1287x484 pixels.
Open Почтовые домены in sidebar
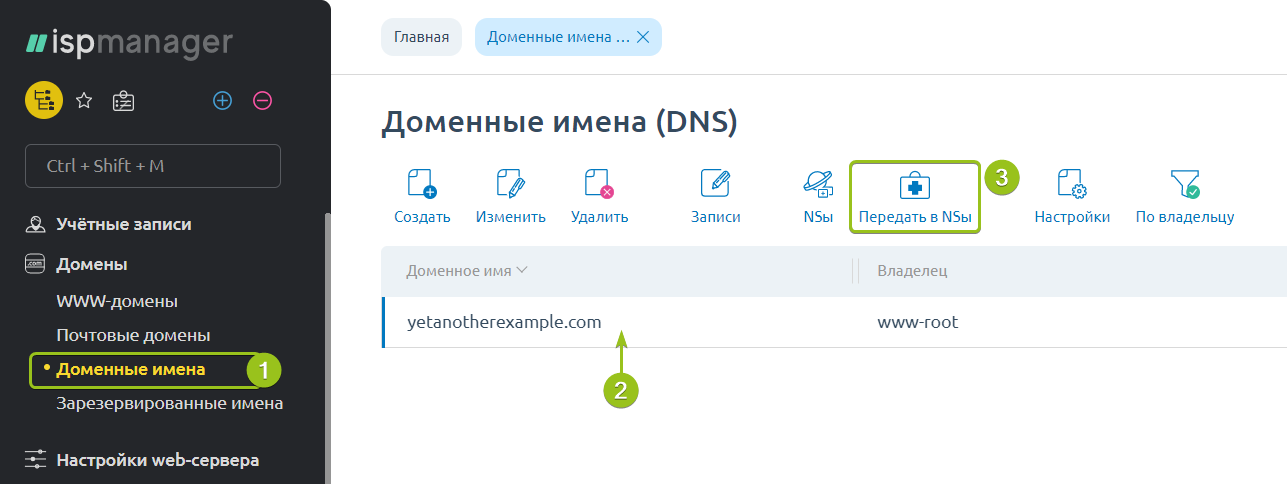coord(133,335)
